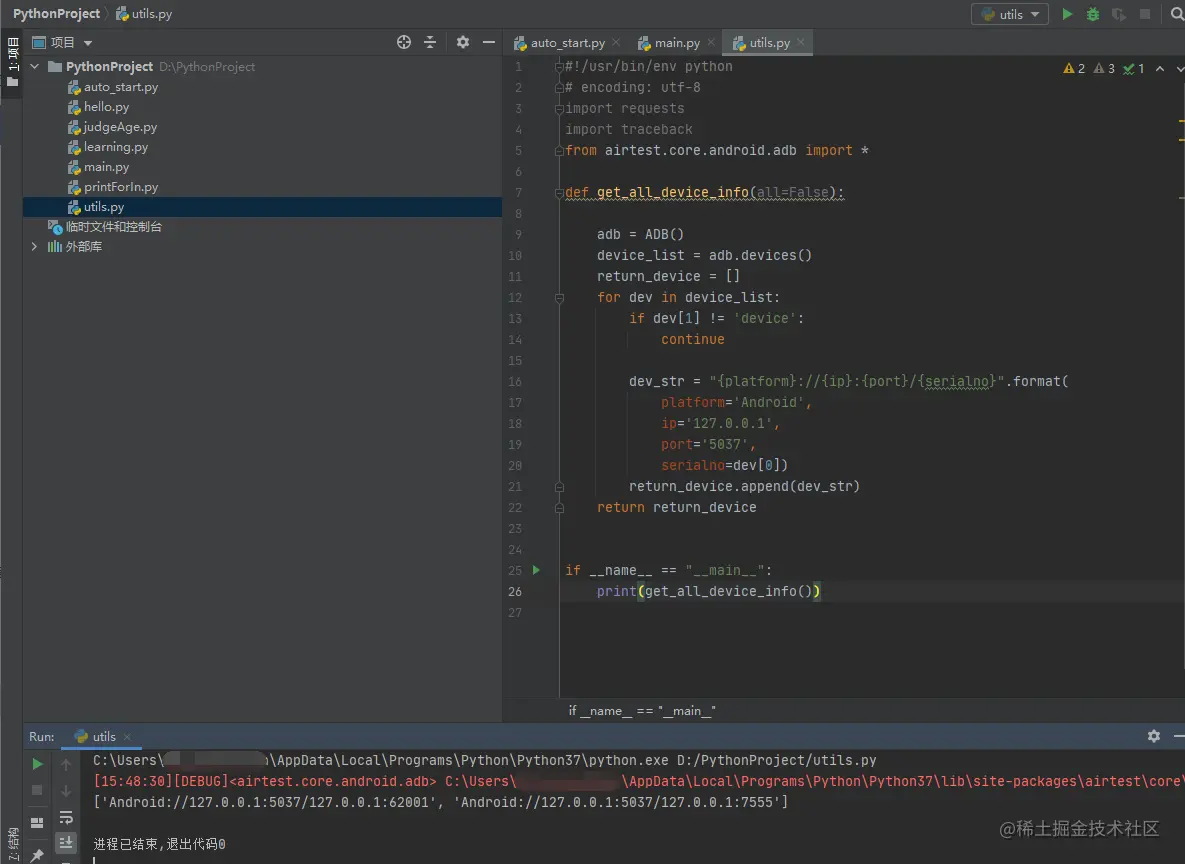Viewport: 1185px width, 864px height.
Task: Click the gutter run arrow beside line 25
Action: click(x=536, y=570)
